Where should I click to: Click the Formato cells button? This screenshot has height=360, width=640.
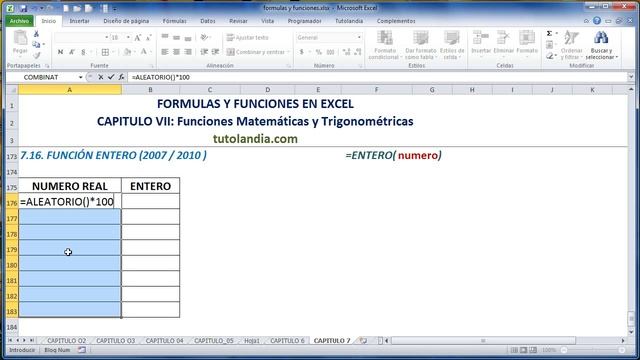[x=527, y=44]
